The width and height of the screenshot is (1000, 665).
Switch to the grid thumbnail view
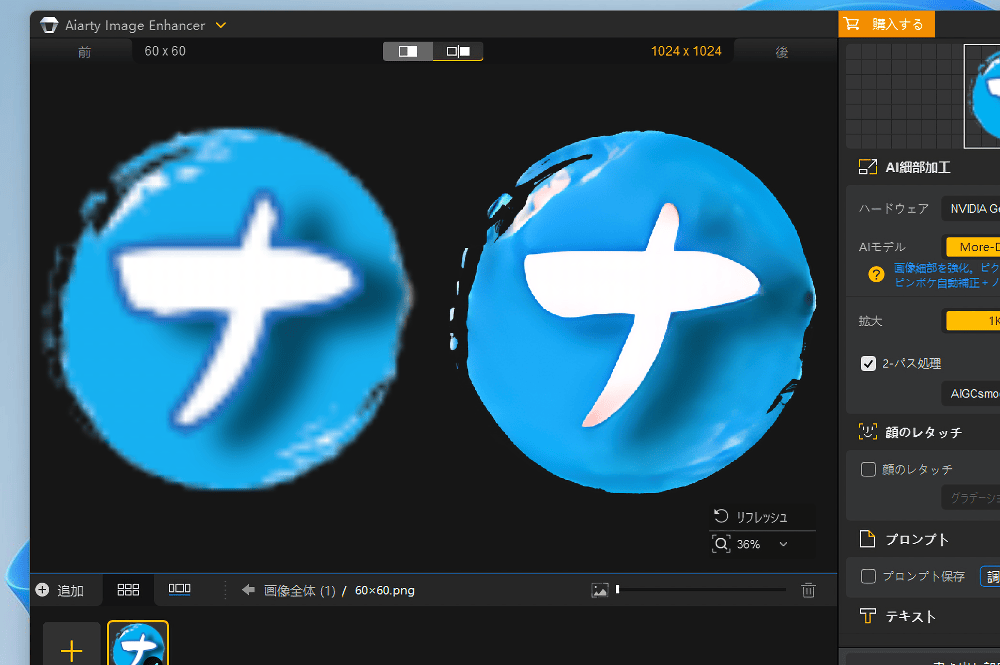point(128,590)
